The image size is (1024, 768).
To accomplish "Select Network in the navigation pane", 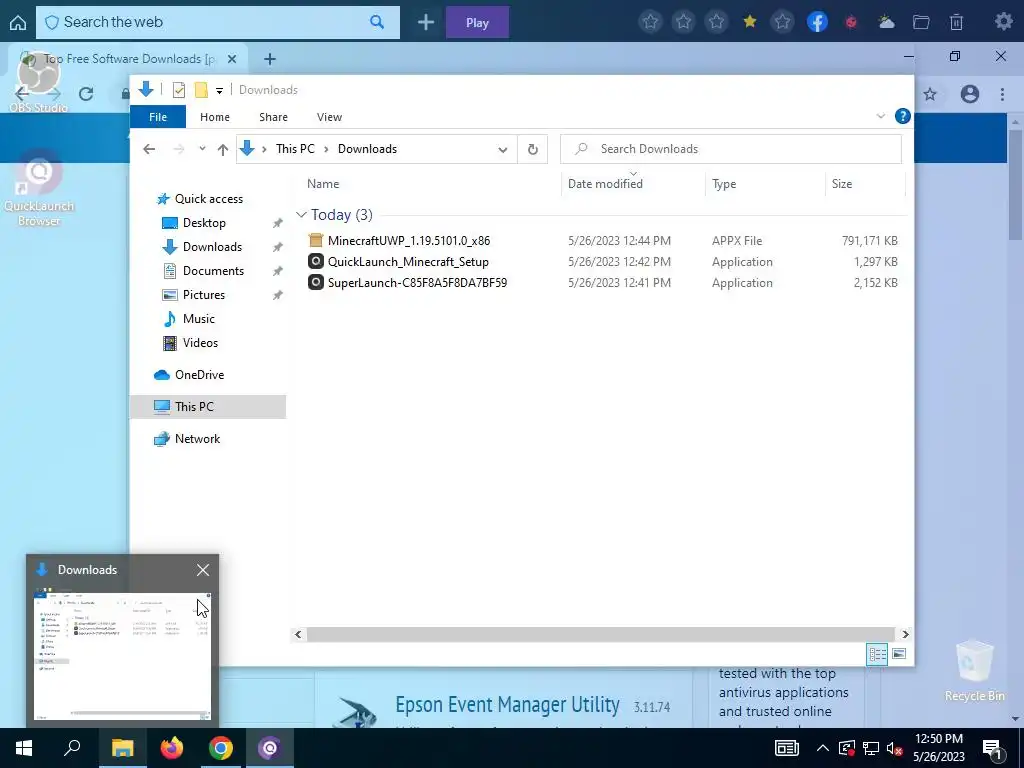I will click(197, 439).
